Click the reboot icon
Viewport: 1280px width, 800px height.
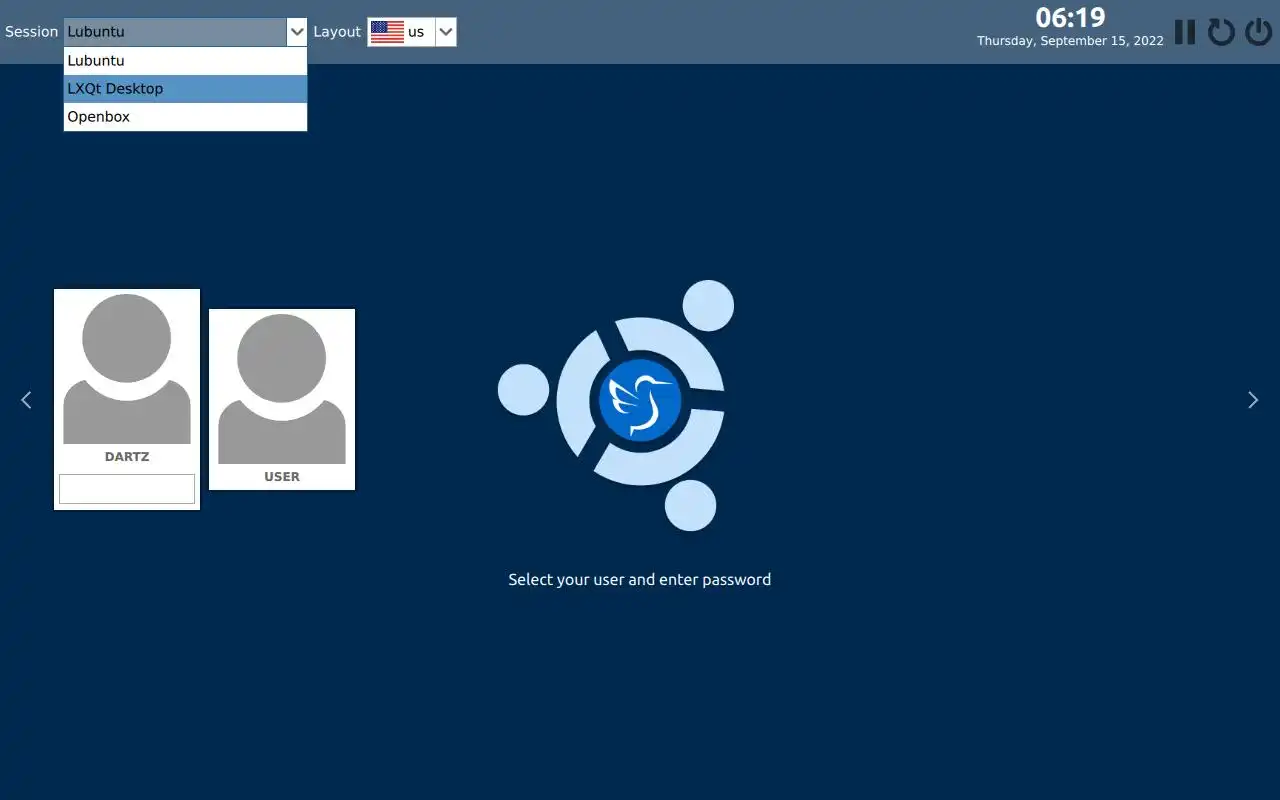point(1221,32)
